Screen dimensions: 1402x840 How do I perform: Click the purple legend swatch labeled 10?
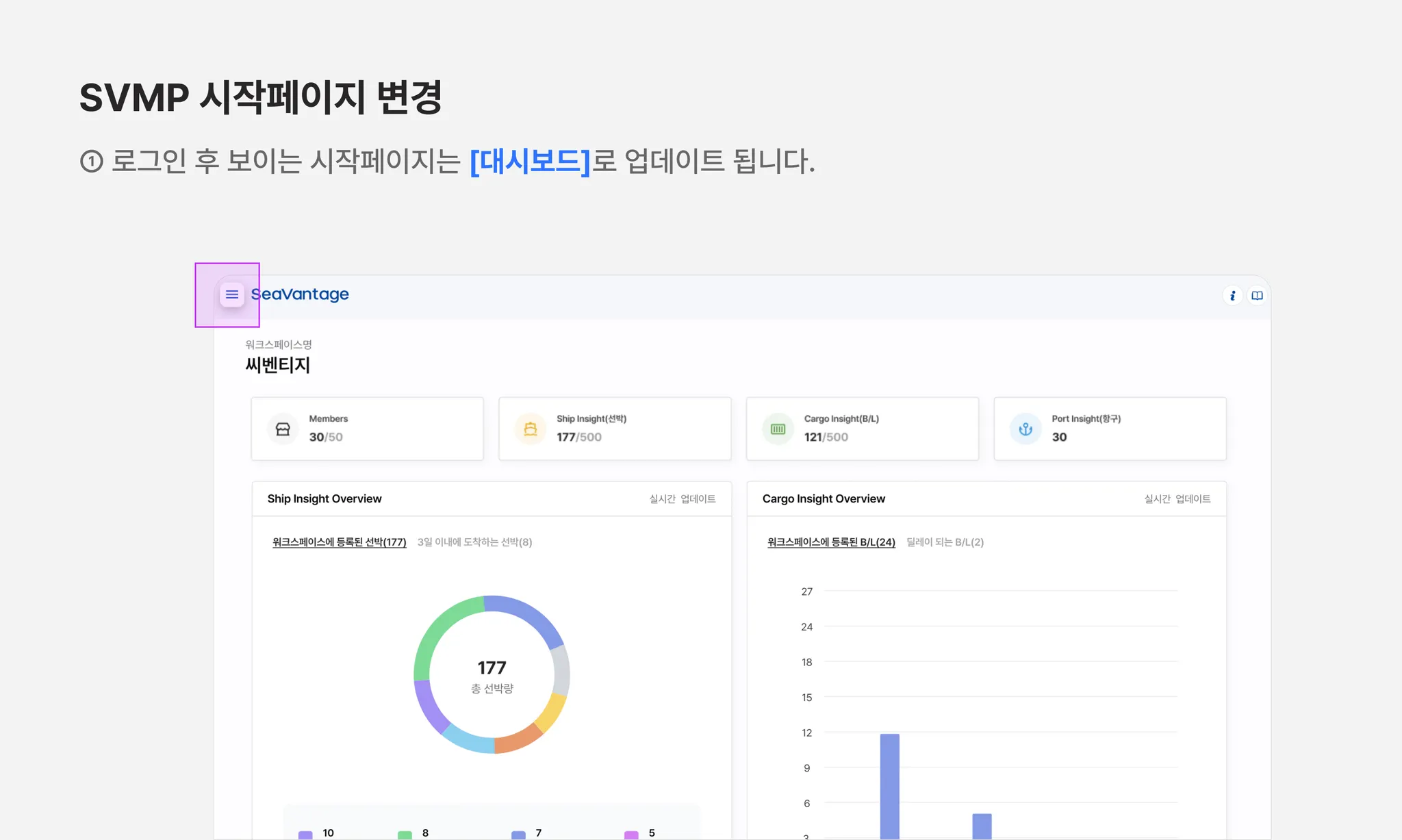click(305, 834)
